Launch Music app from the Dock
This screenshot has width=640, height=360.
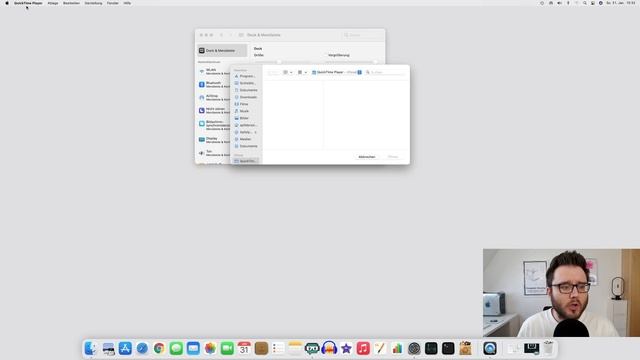click(363, 349)
